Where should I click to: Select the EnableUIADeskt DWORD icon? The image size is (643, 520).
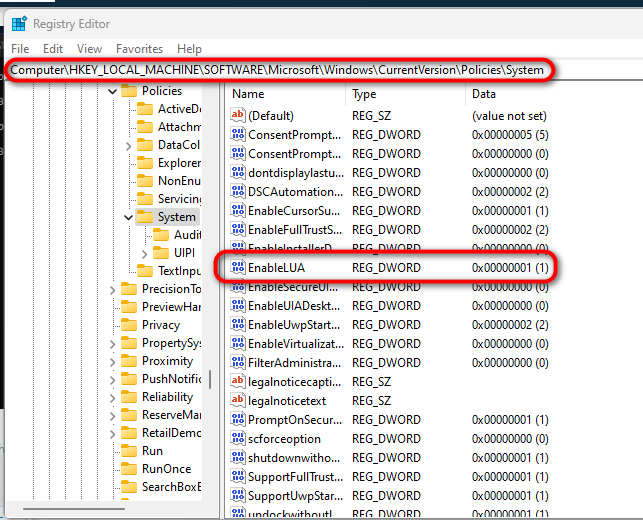click(238, 306)
